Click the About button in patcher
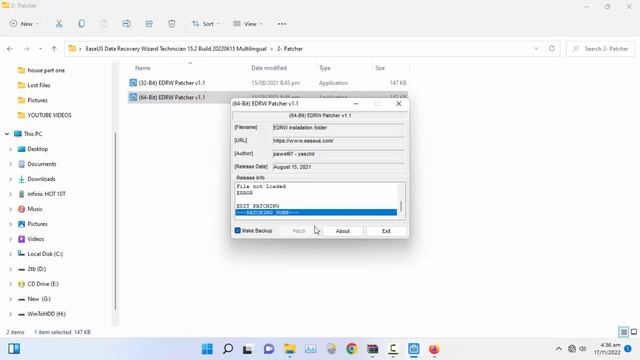 [x=343, y=231]
